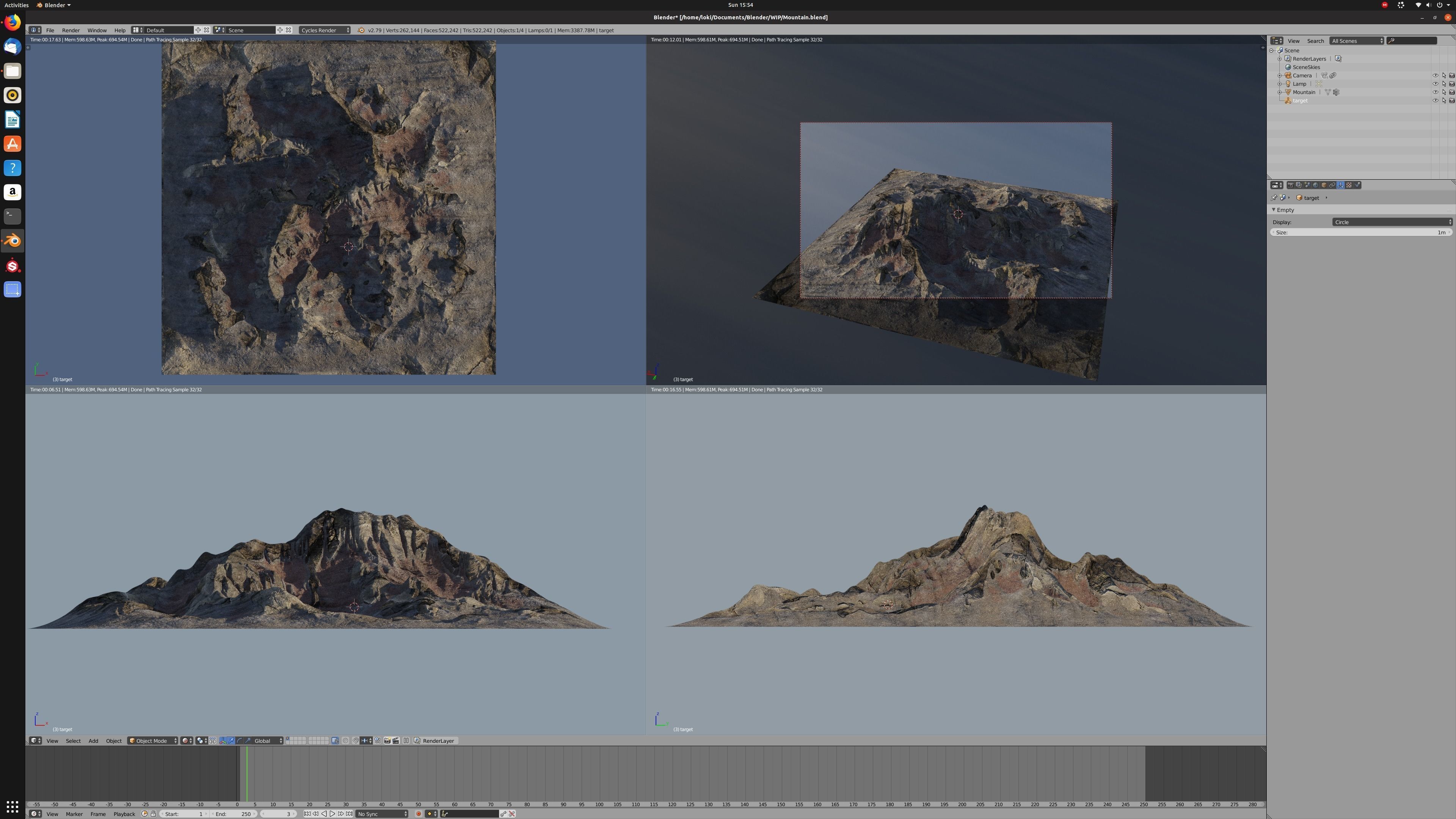Open the Constraints properties tab chain icon
This screenshot has height=819, width=1456.
point(1332,185)
